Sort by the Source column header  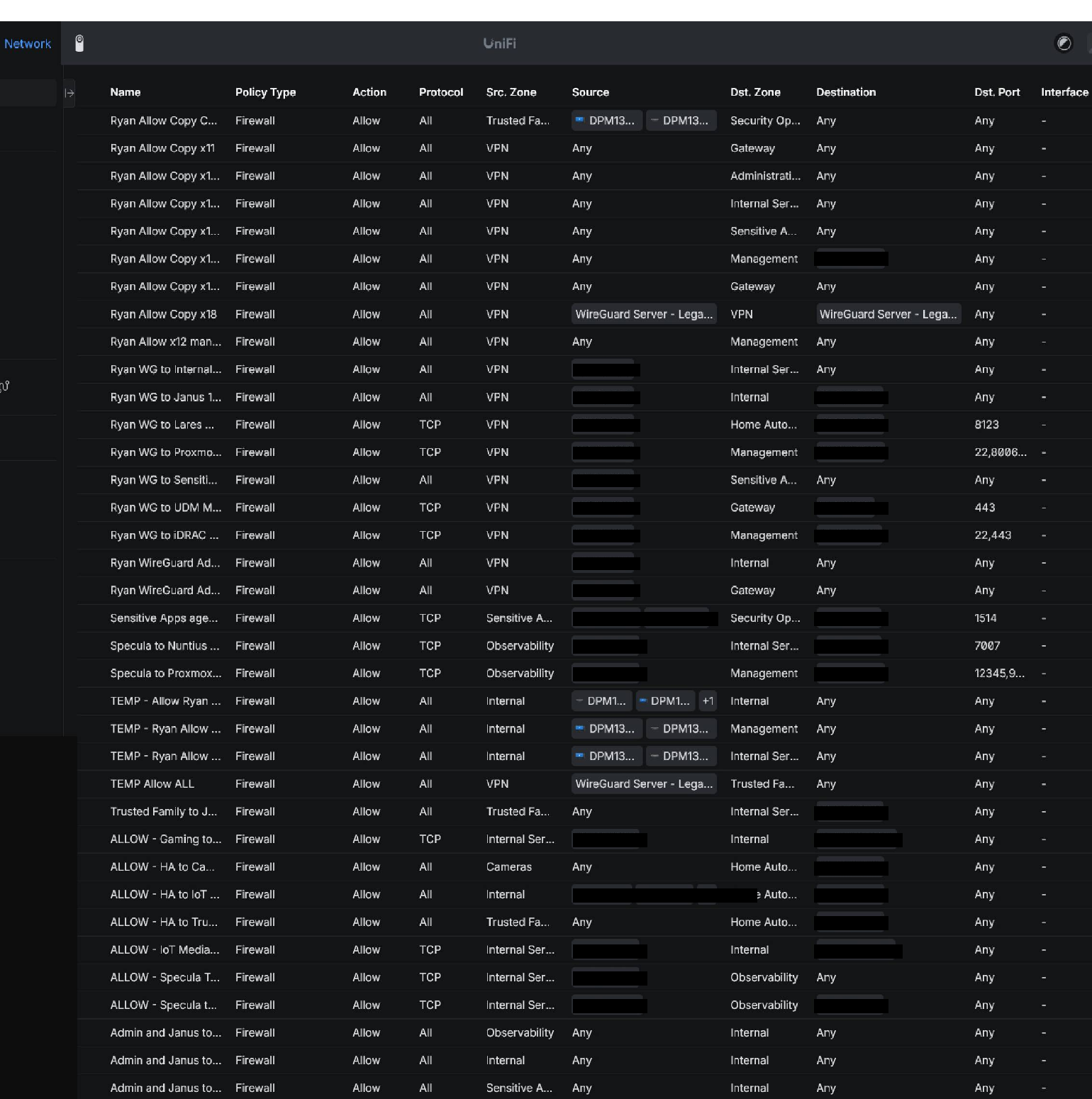[591, 92]
